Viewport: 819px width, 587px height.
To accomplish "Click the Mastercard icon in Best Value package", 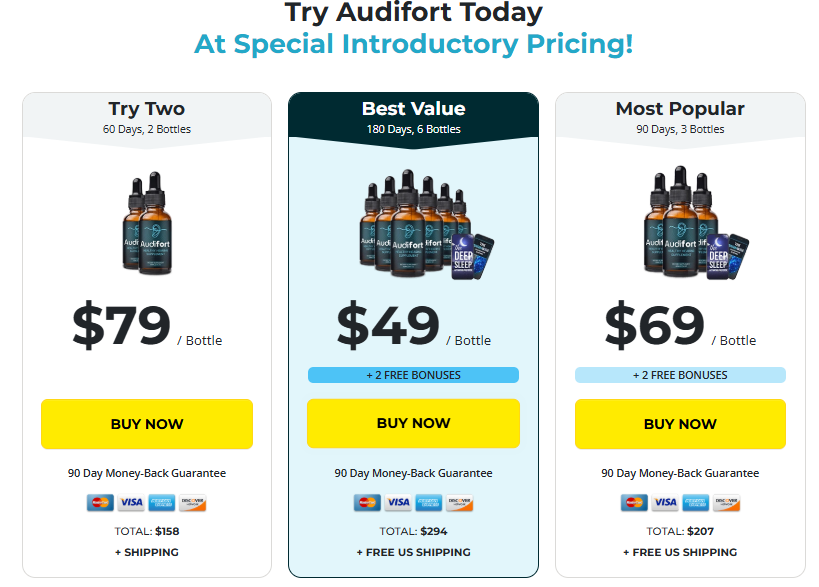I will (x=367, y=502).
